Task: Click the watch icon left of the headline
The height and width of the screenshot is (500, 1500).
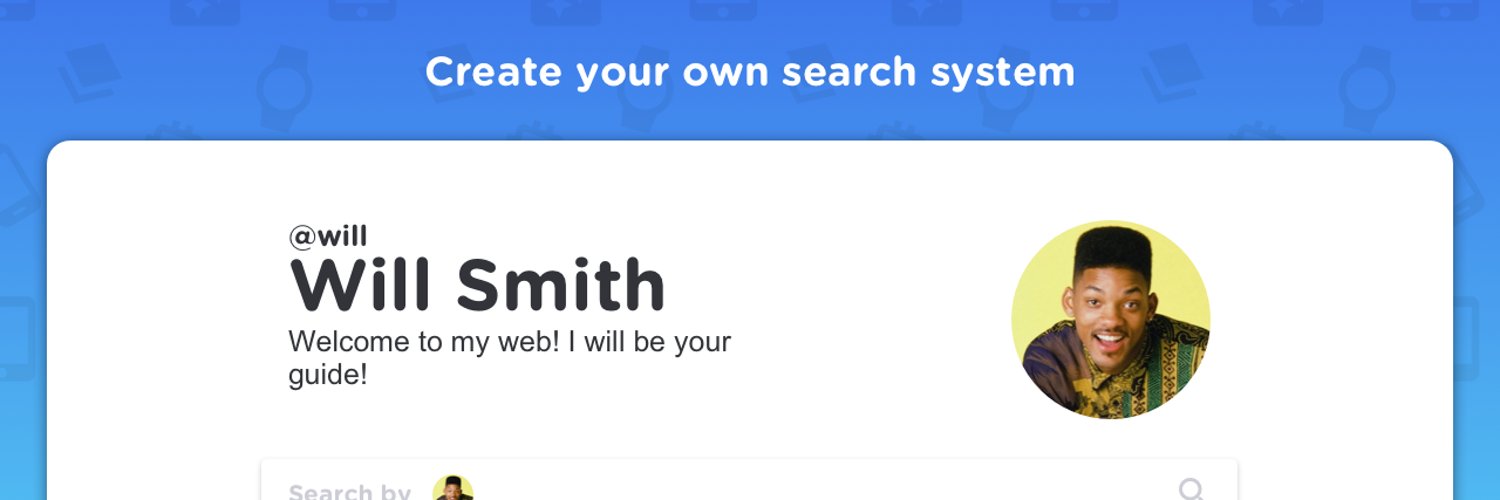Action: pyautogui.click(x=284, y=88)
